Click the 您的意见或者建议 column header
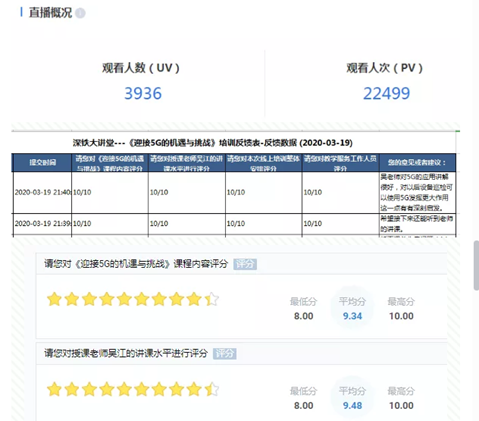Viewport: 479px width, 421px height. coord(417,163)
